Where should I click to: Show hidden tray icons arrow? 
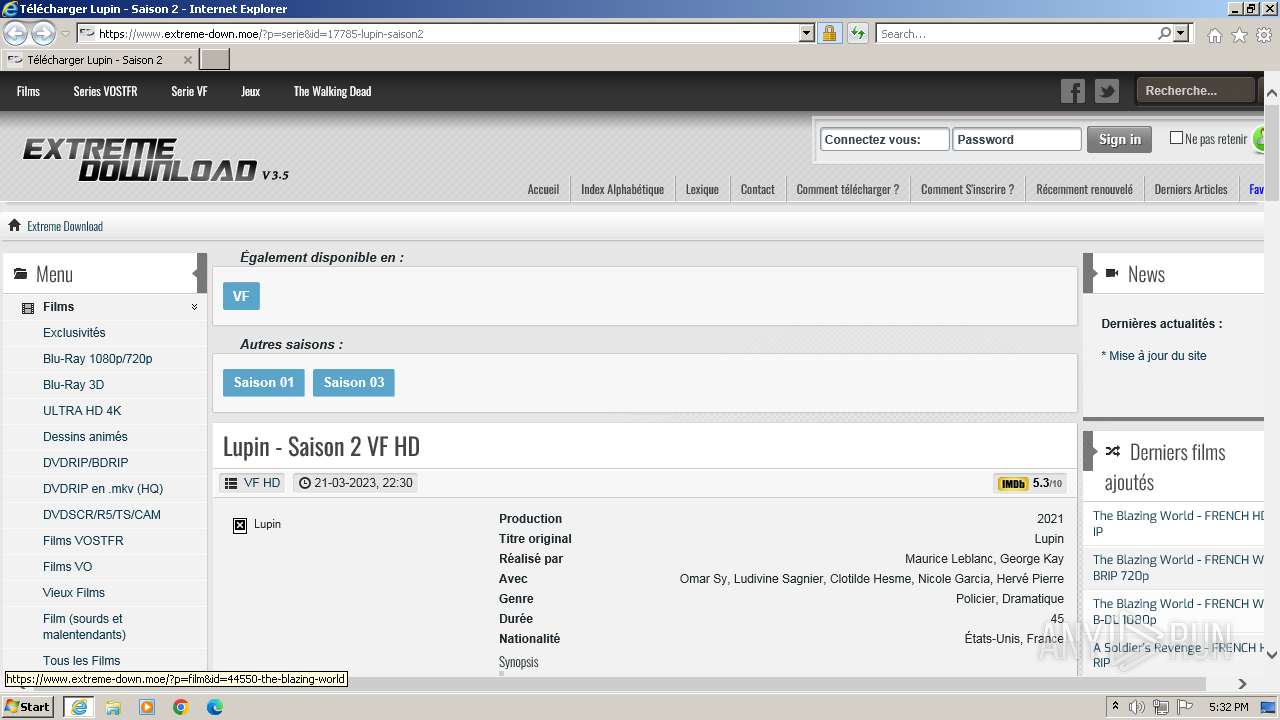pos(1115,707)
